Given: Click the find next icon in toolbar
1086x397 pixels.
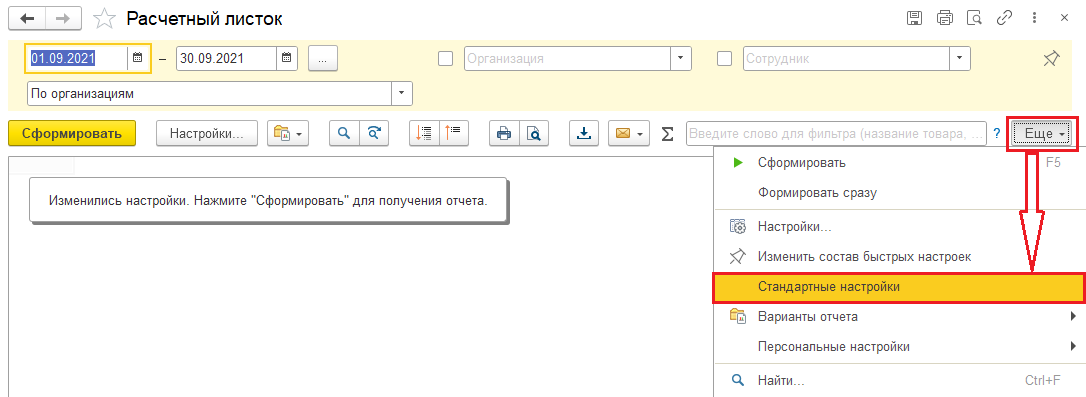Looking at the screenshot, I should tap(374, 134).
